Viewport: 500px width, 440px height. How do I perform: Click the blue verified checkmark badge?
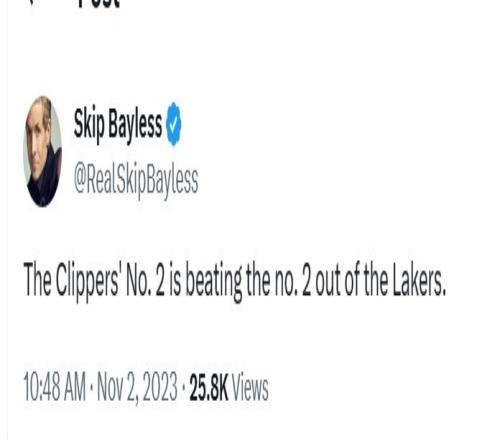(x=174, y=124)
